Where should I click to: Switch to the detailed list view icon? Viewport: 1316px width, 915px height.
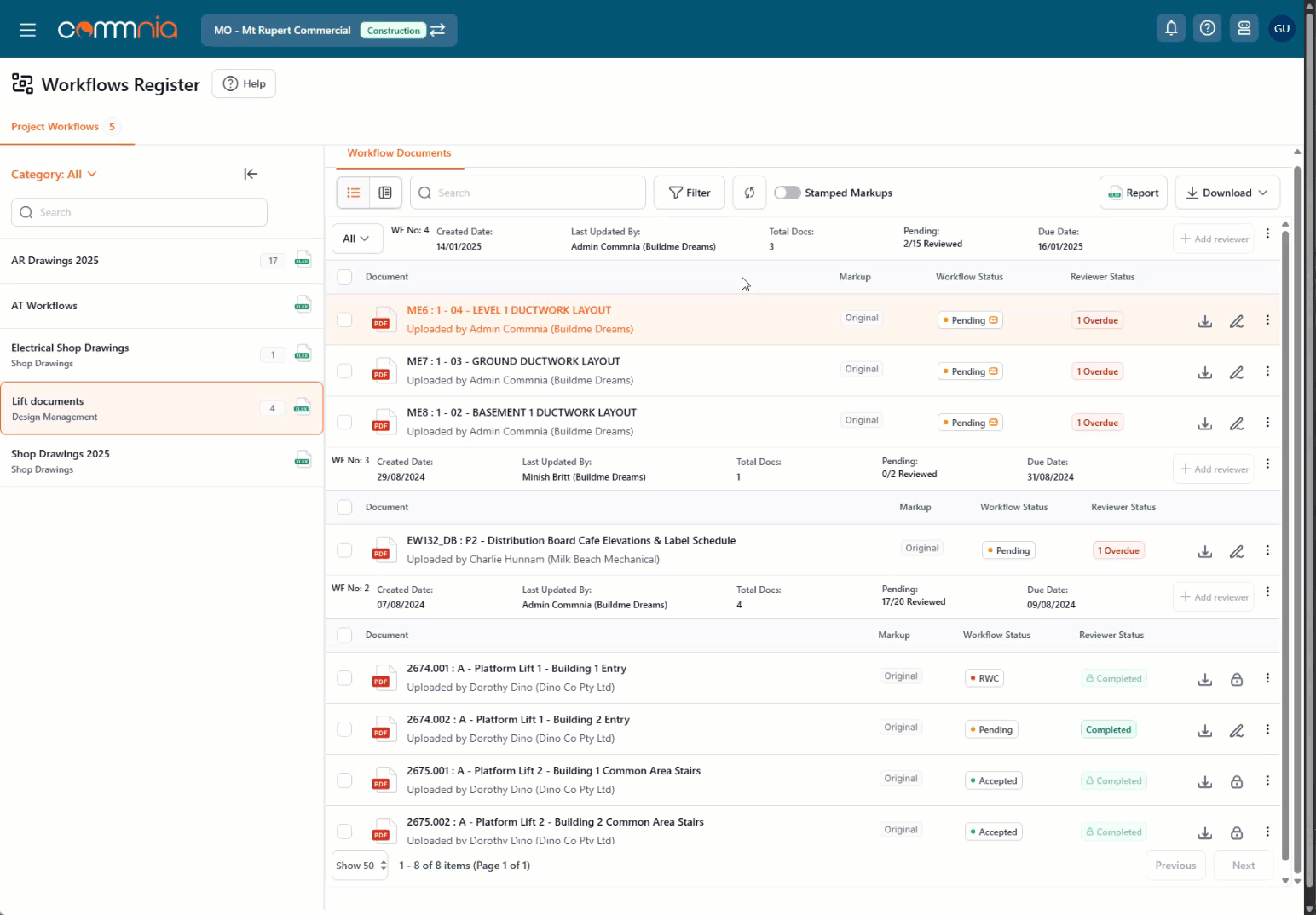pyautogui.click(x=385, y=193)
